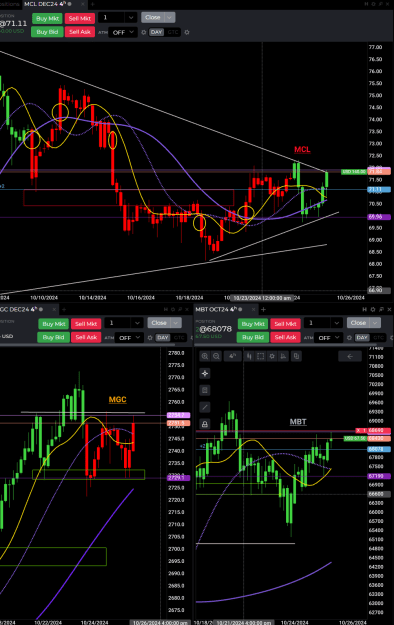The height and width of the screenshot is (625, 394).
Task: Close the MGC DEC24 tab
Action: (54, 309)
